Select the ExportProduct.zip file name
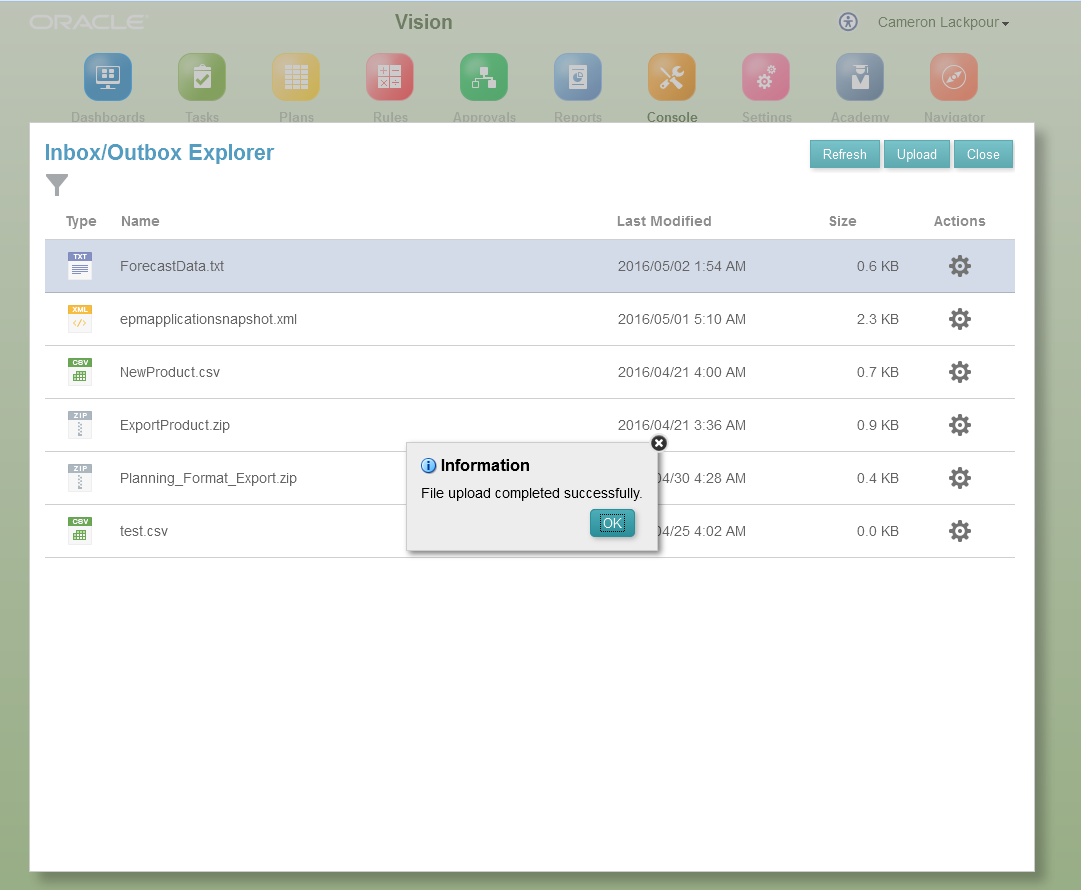 click(x=174, y=425)
